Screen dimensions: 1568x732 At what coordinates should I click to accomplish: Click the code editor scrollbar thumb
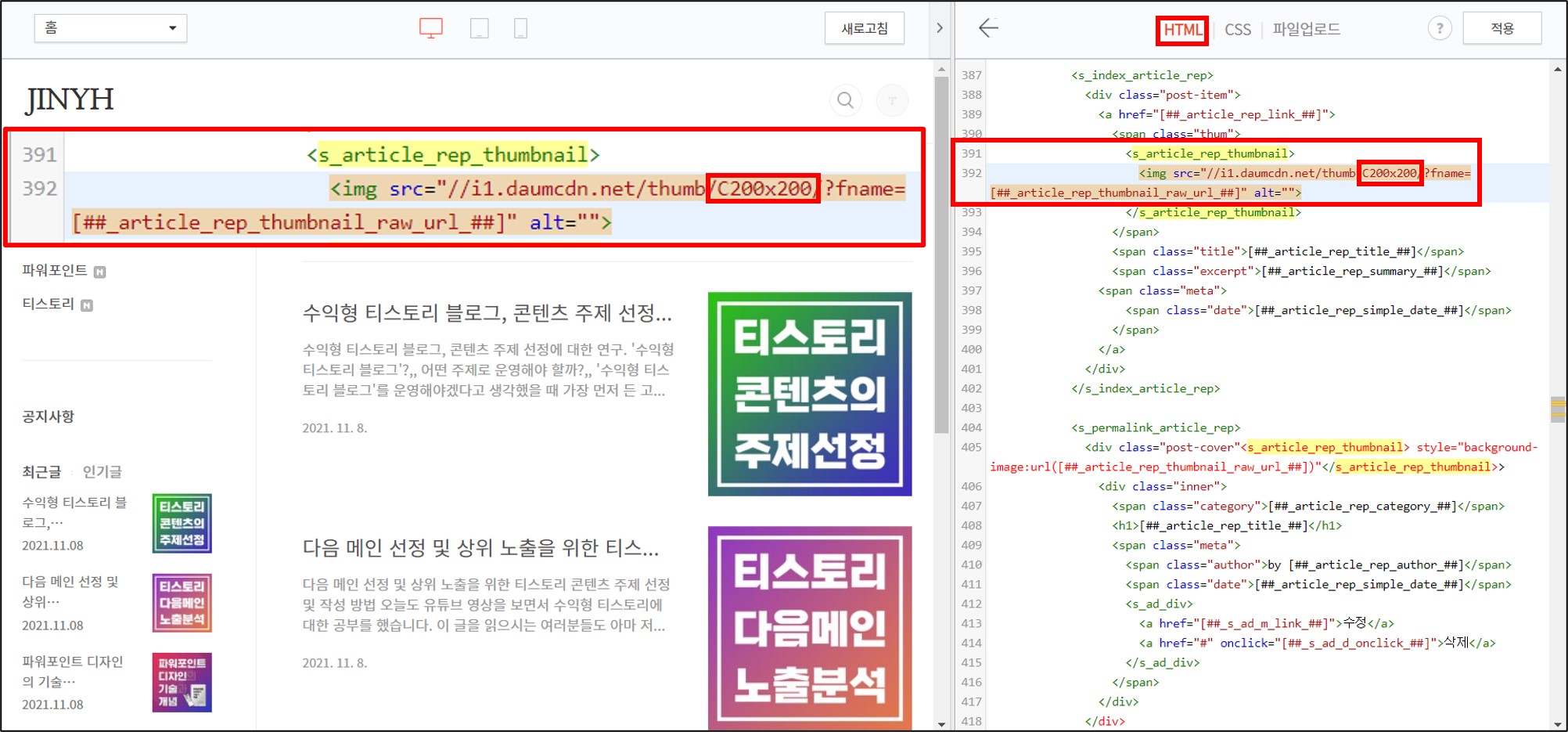coord(1558,409)
